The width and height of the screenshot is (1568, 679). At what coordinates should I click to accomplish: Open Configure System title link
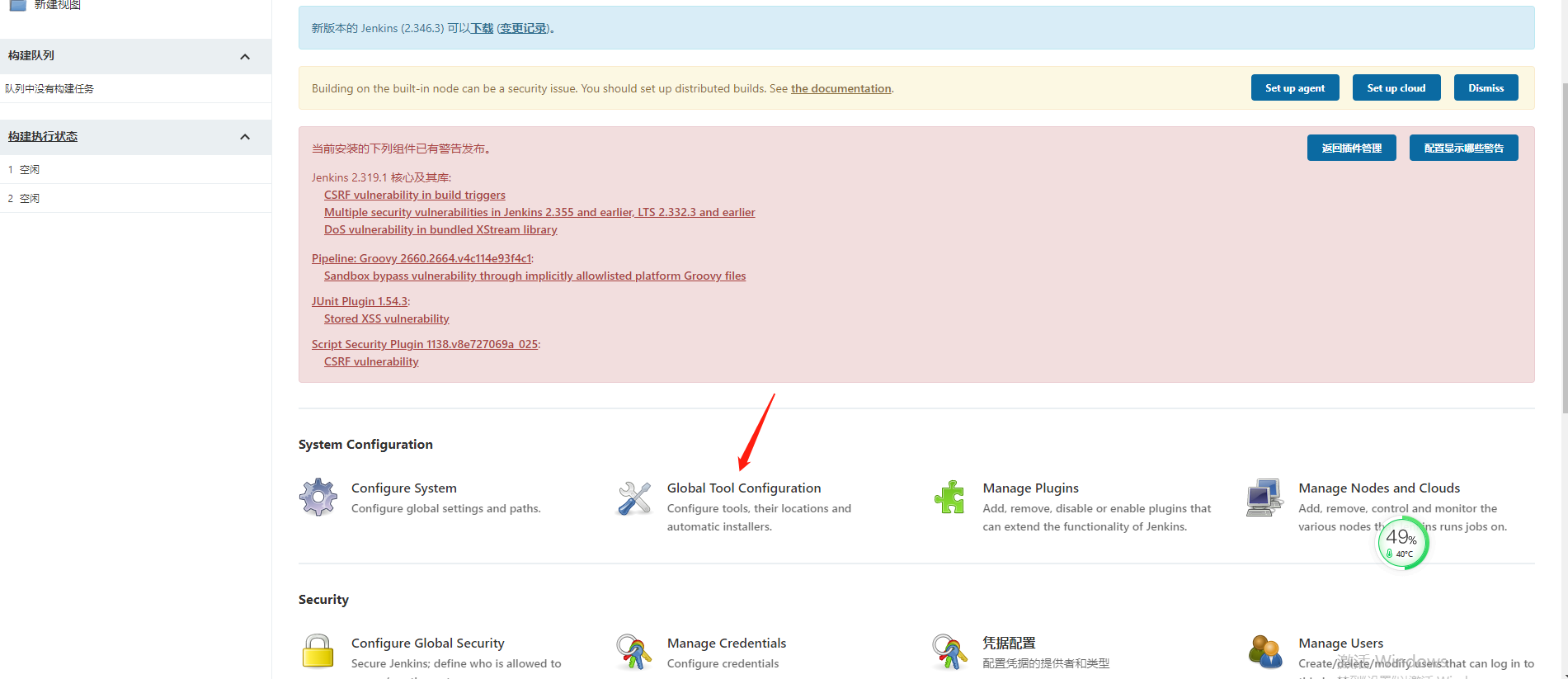pos(404,488)
